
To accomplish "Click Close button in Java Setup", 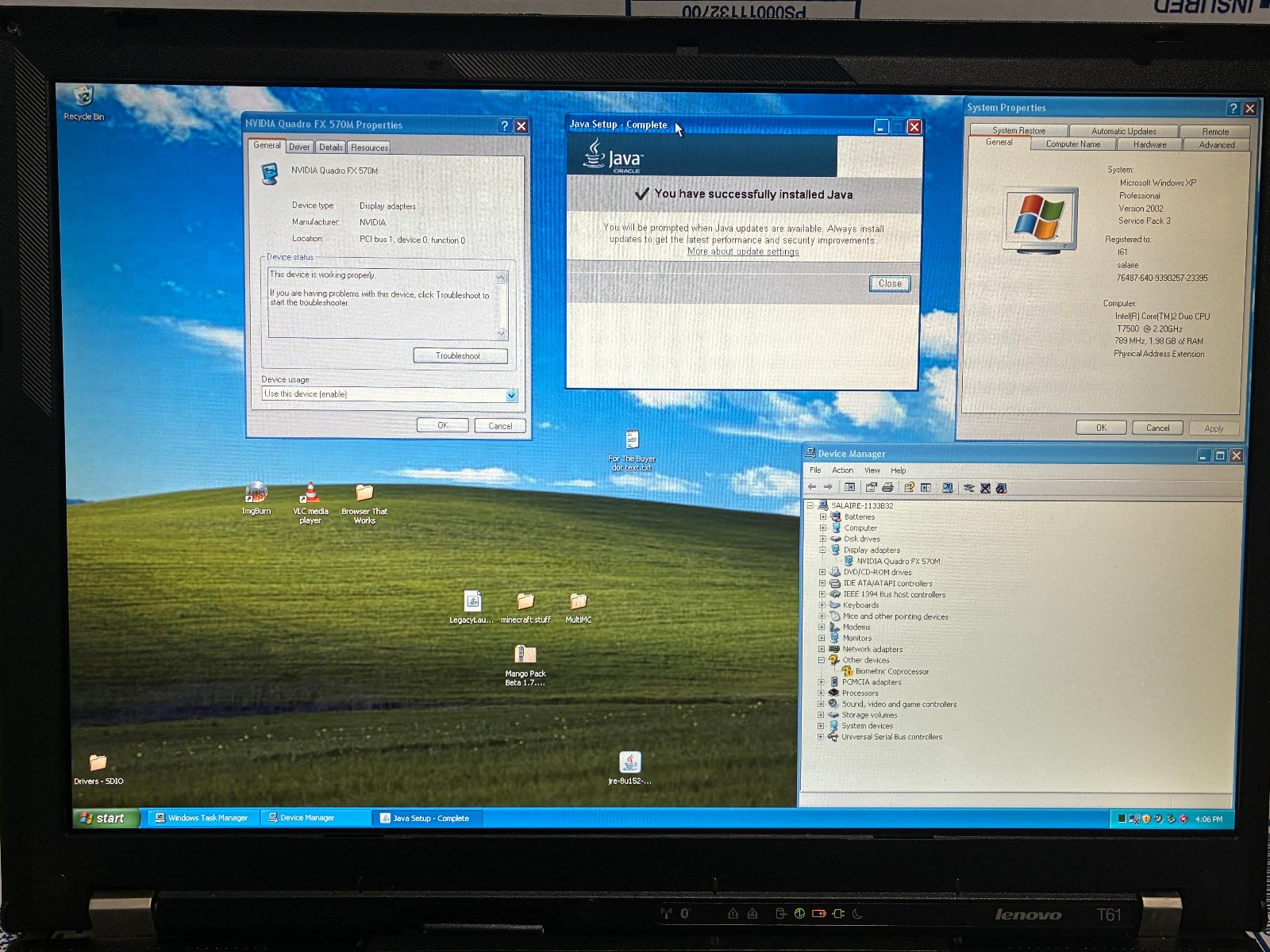I will [890, 283].
